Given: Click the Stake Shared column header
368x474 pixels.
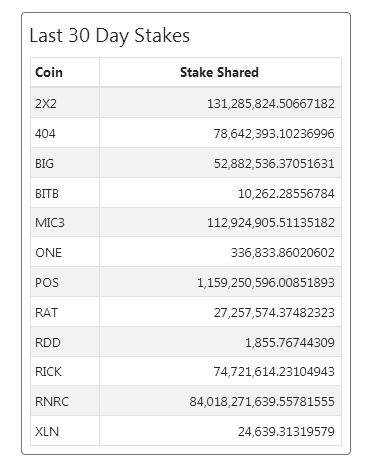Looking at the screenshot, I should pos(219,72).
